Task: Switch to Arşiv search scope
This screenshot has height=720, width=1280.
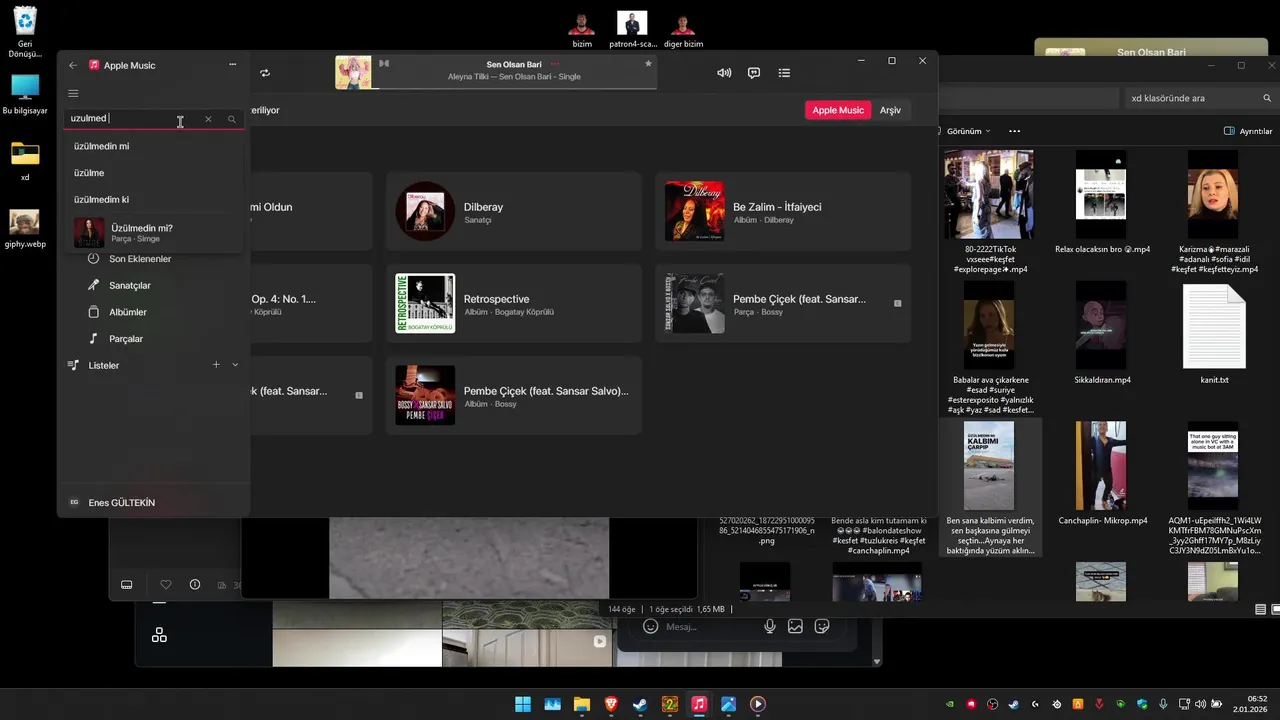Action: click(x=890, y=110)
